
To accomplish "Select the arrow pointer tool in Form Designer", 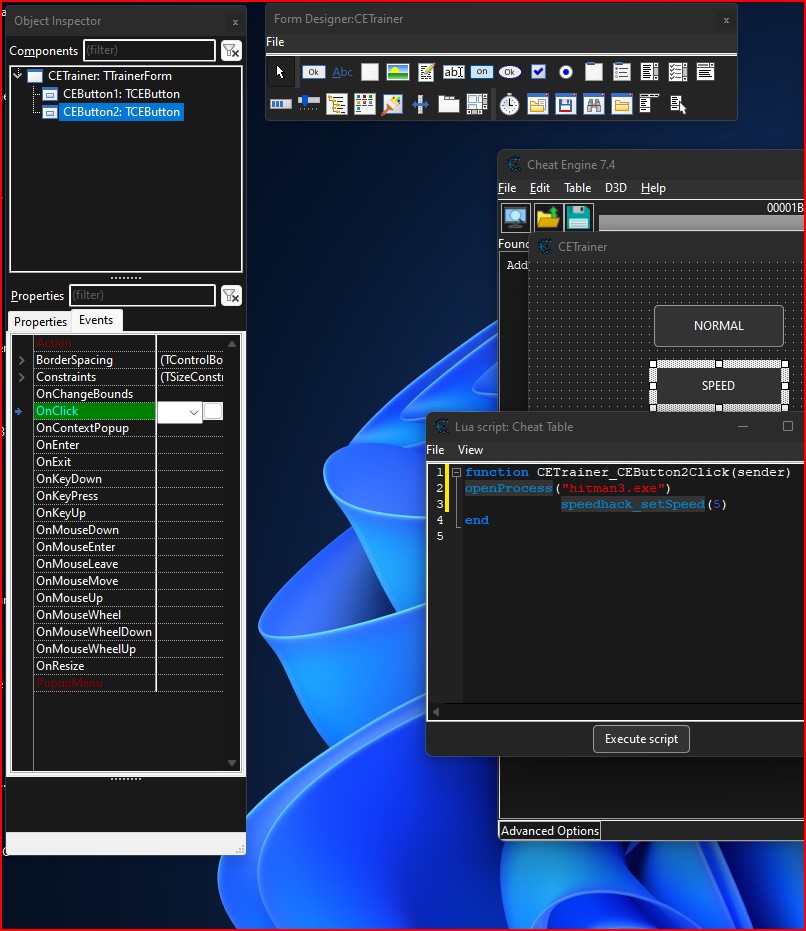I will pyautogui.click(x=281, y=72).
